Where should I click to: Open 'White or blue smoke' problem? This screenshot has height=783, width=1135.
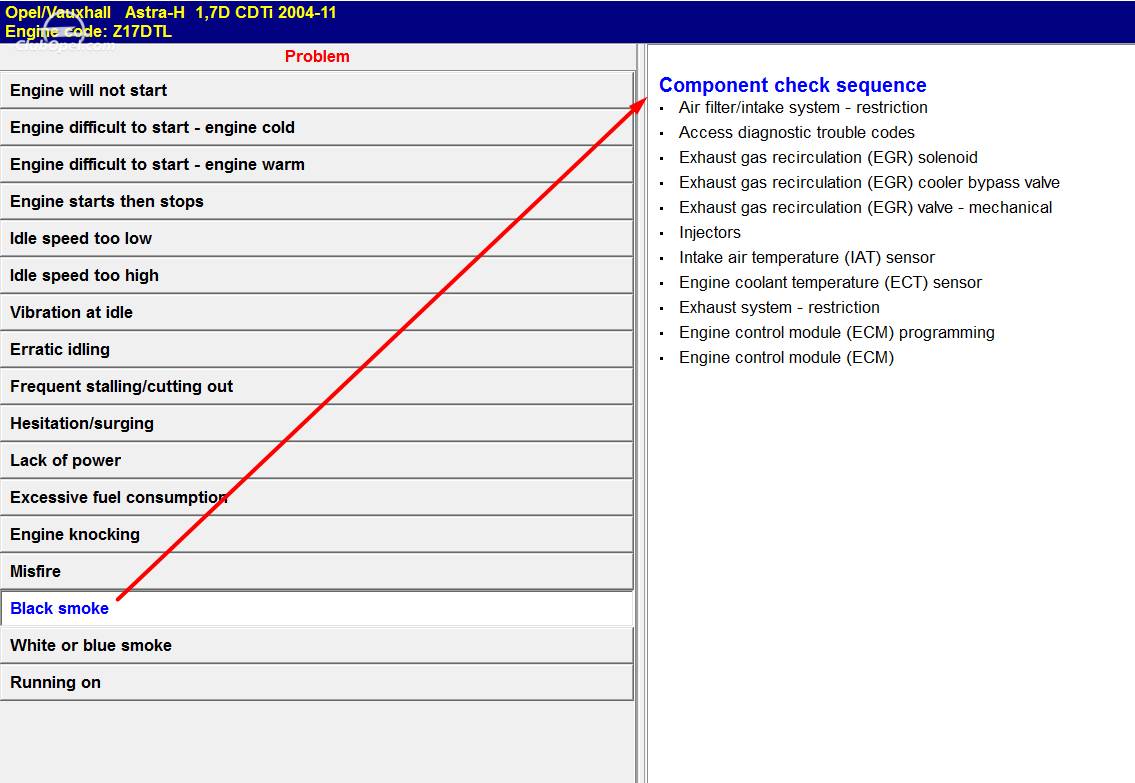[x=317, y=645]
